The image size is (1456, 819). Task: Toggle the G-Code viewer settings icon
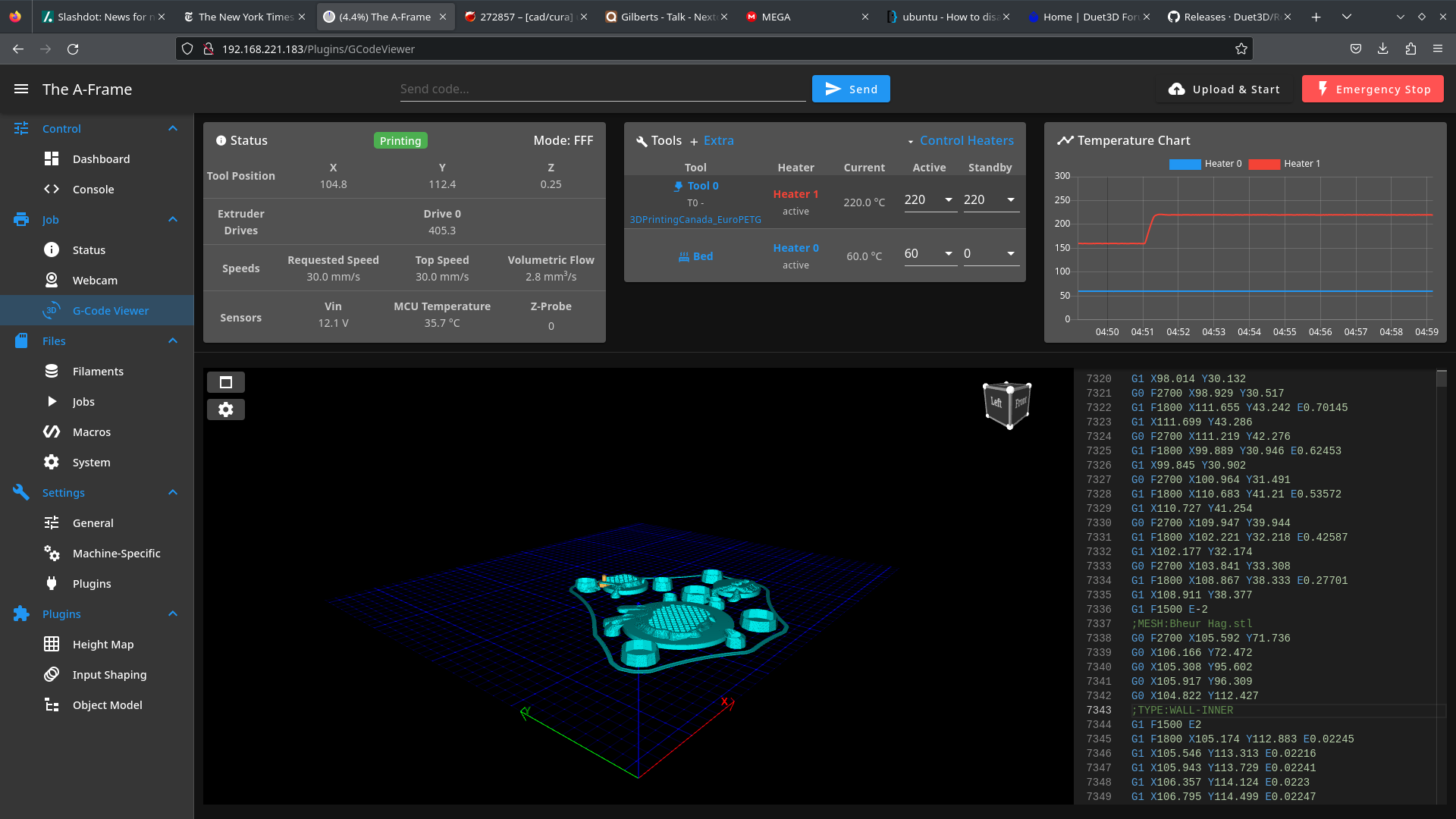225,409
